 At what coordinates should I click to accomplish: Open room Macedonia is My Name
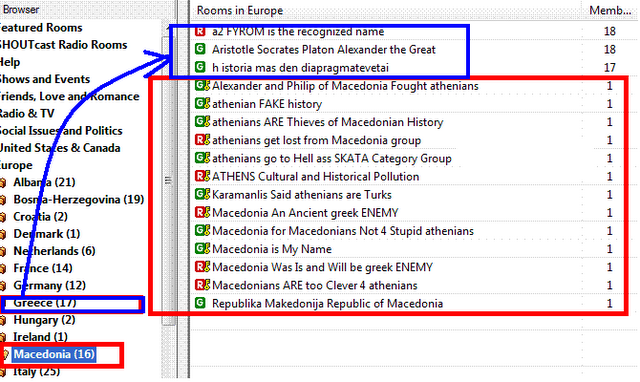tap(272, 249)
